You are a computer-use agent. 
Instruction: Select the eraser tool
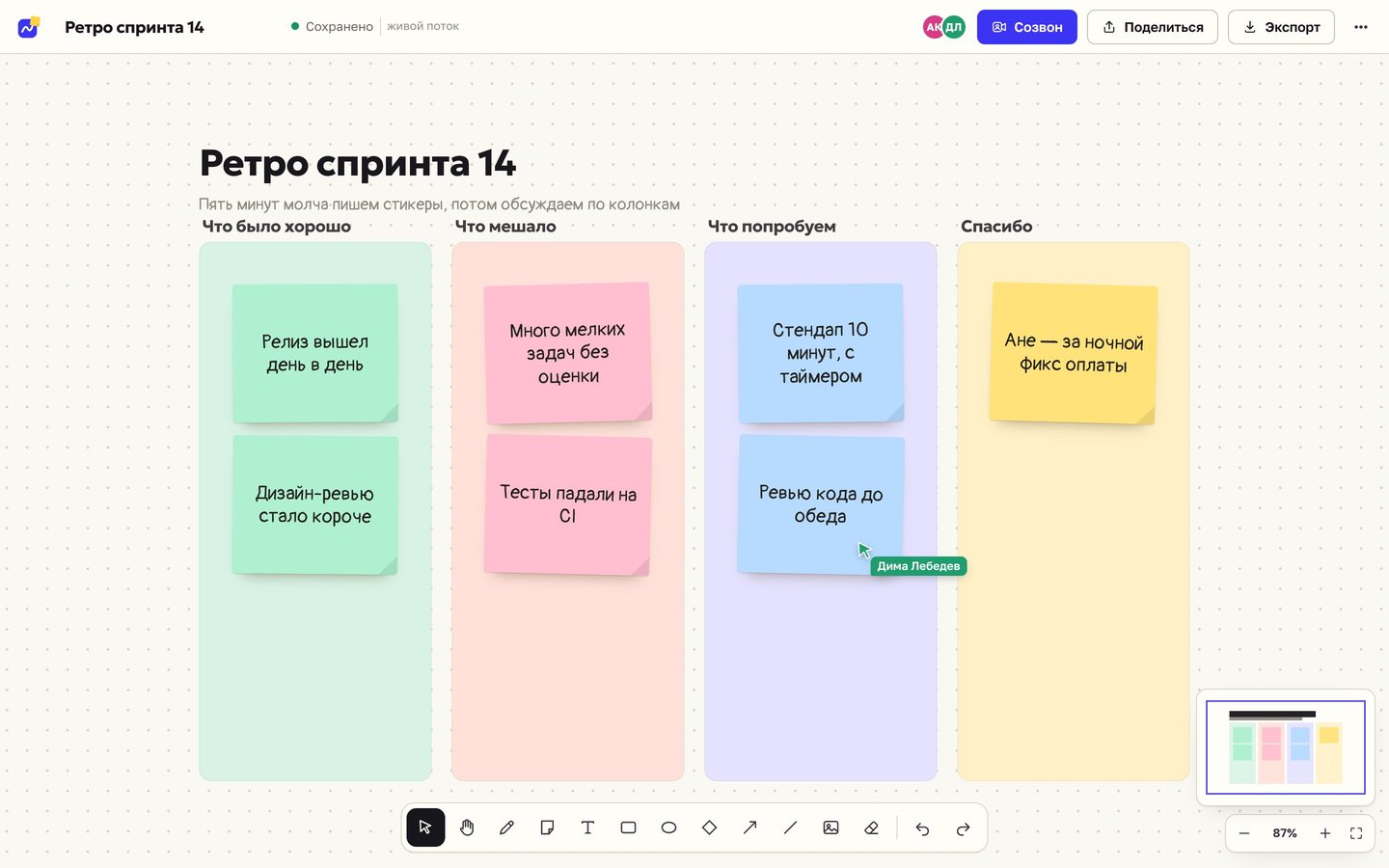[872, 827]
